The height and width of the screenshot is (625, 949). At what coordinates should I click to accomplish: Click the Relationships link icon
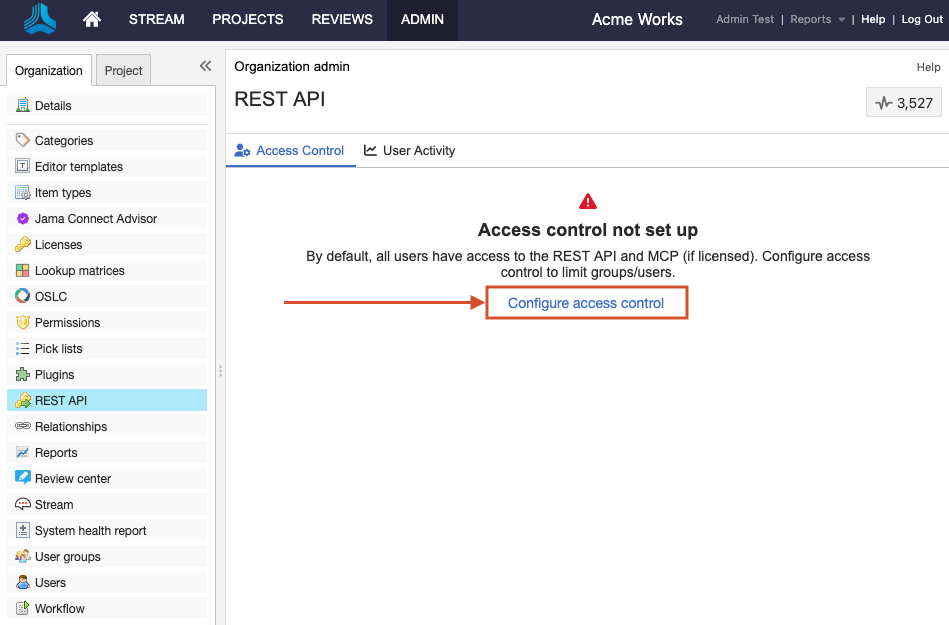(x=22, y=426)
